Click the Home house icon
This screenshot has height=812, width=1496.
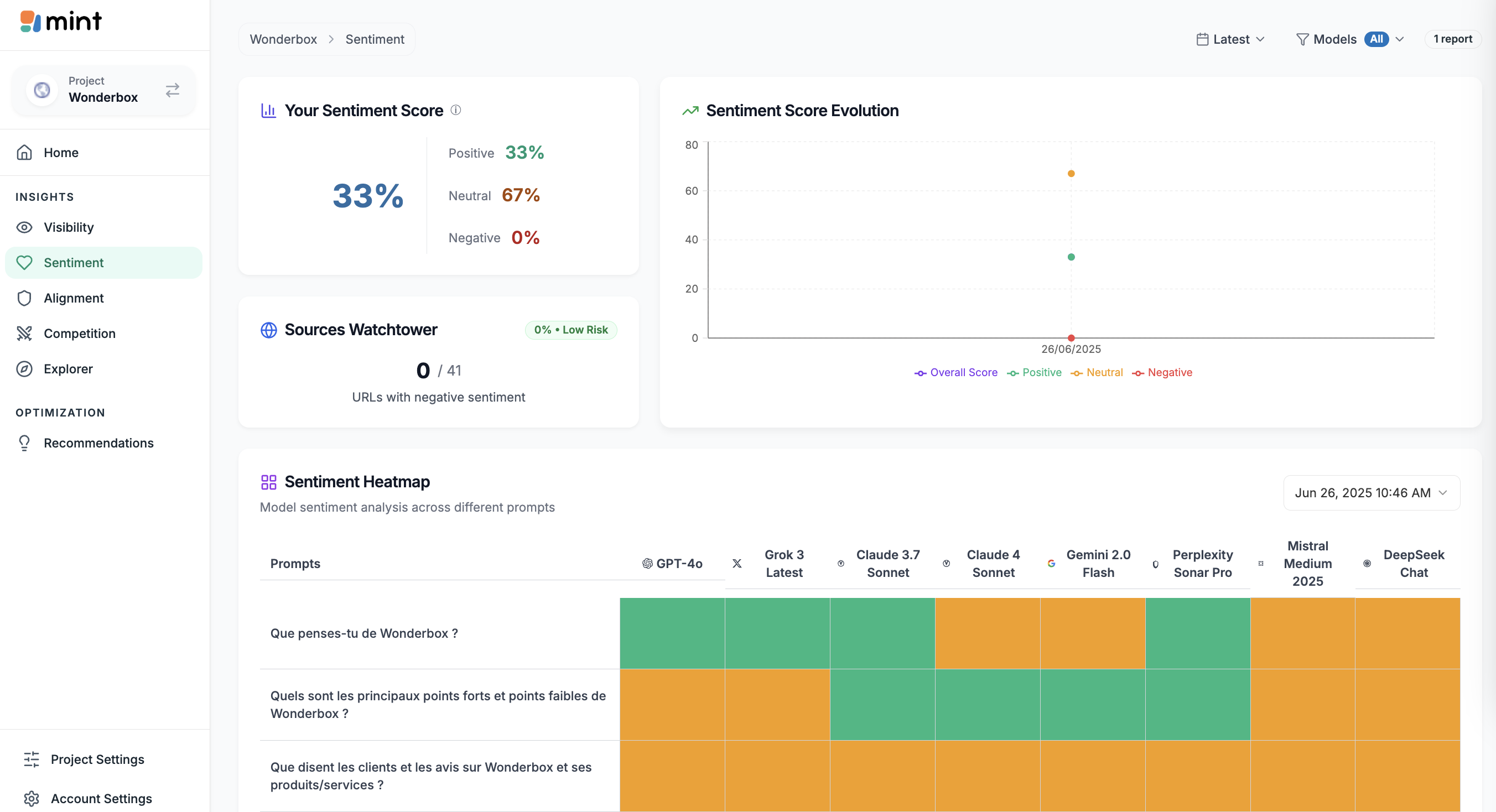(x=24, y=153)
